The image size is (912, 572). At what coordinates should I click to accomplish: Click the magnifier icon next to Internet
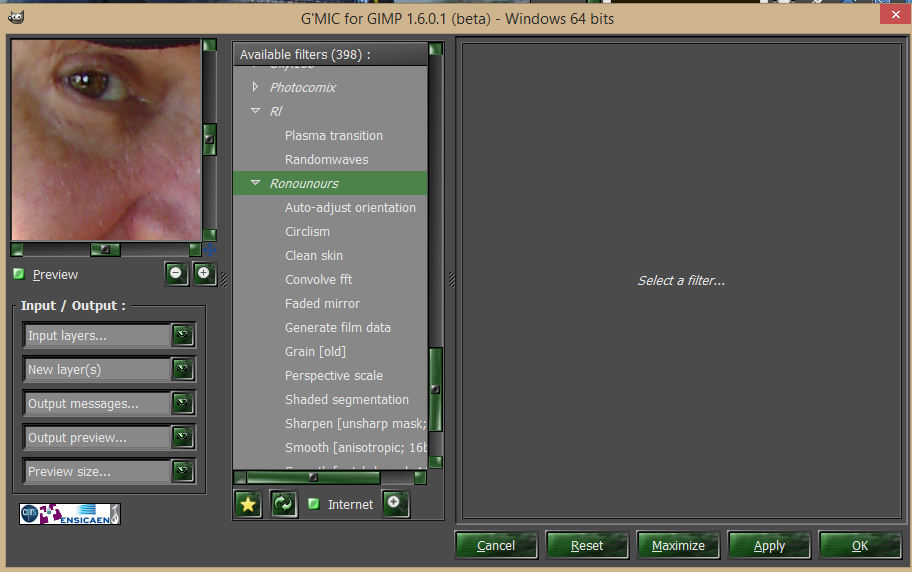point(396,504)
